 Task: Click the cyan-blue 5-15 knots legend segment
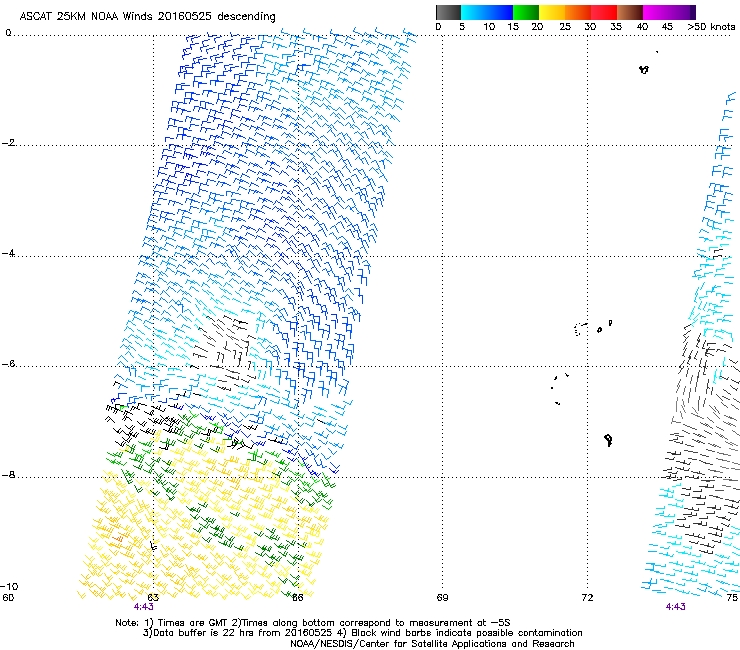(487, 12)
